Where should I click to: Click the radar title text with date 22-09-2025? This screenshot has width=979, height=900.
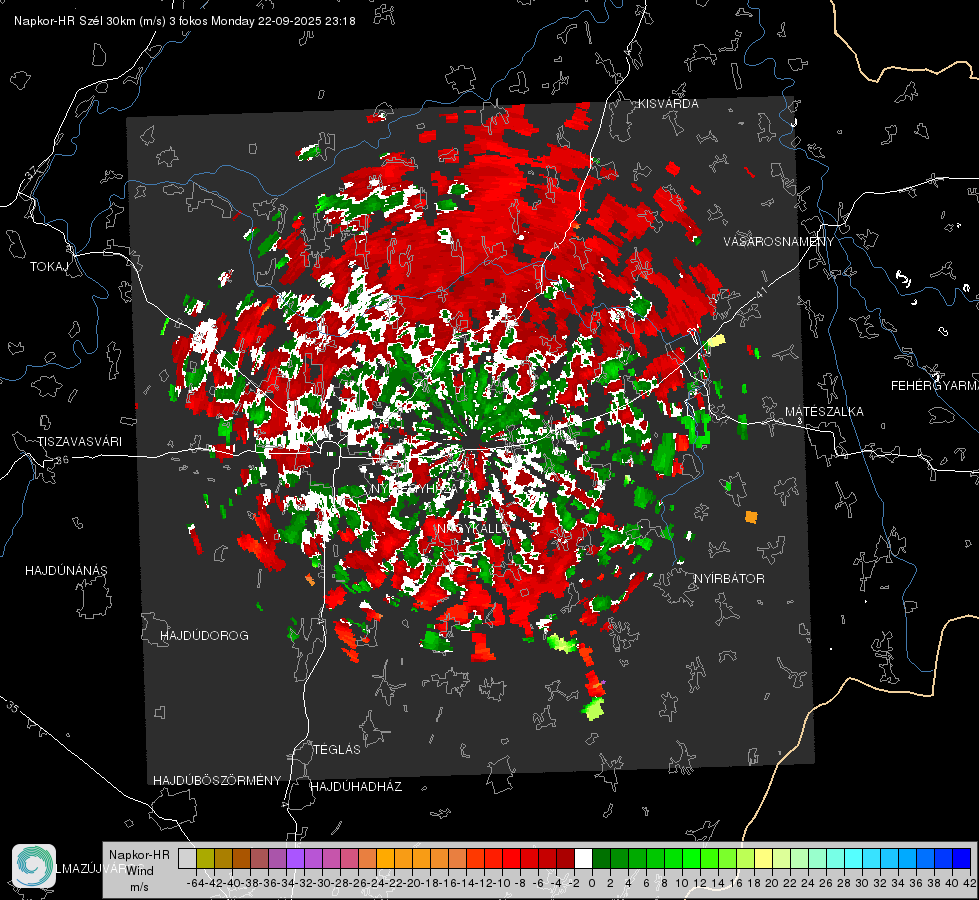tap(185, 21)
